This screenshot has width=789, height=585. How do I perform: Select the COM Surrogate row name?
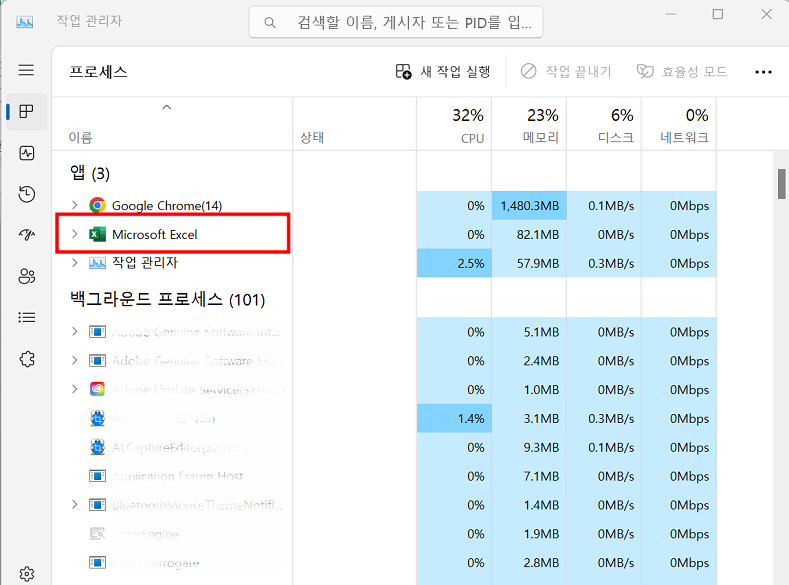pyautogui.click(x=155, y=563)
